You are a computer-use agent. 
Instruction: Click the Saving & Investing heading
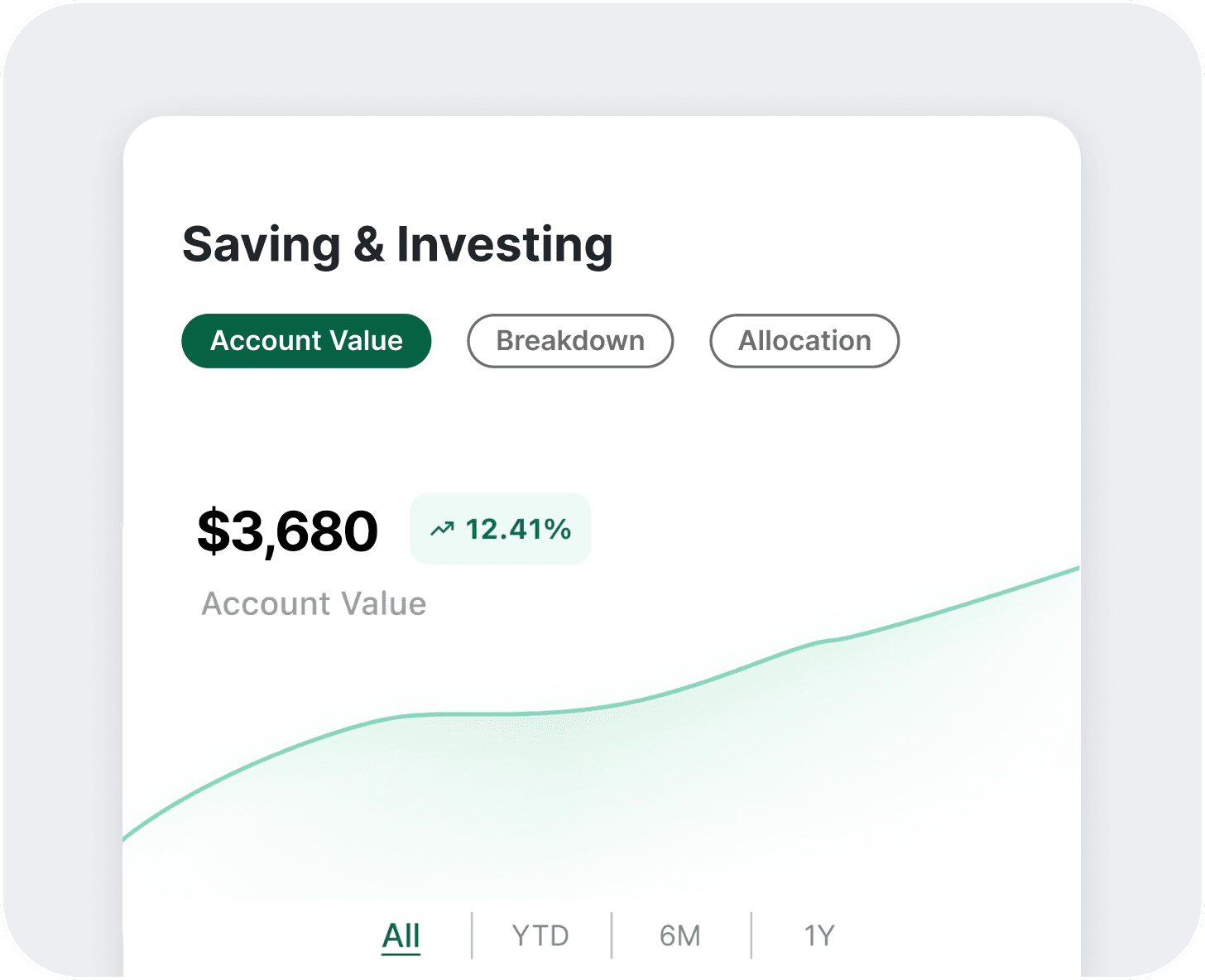[397, 245]
